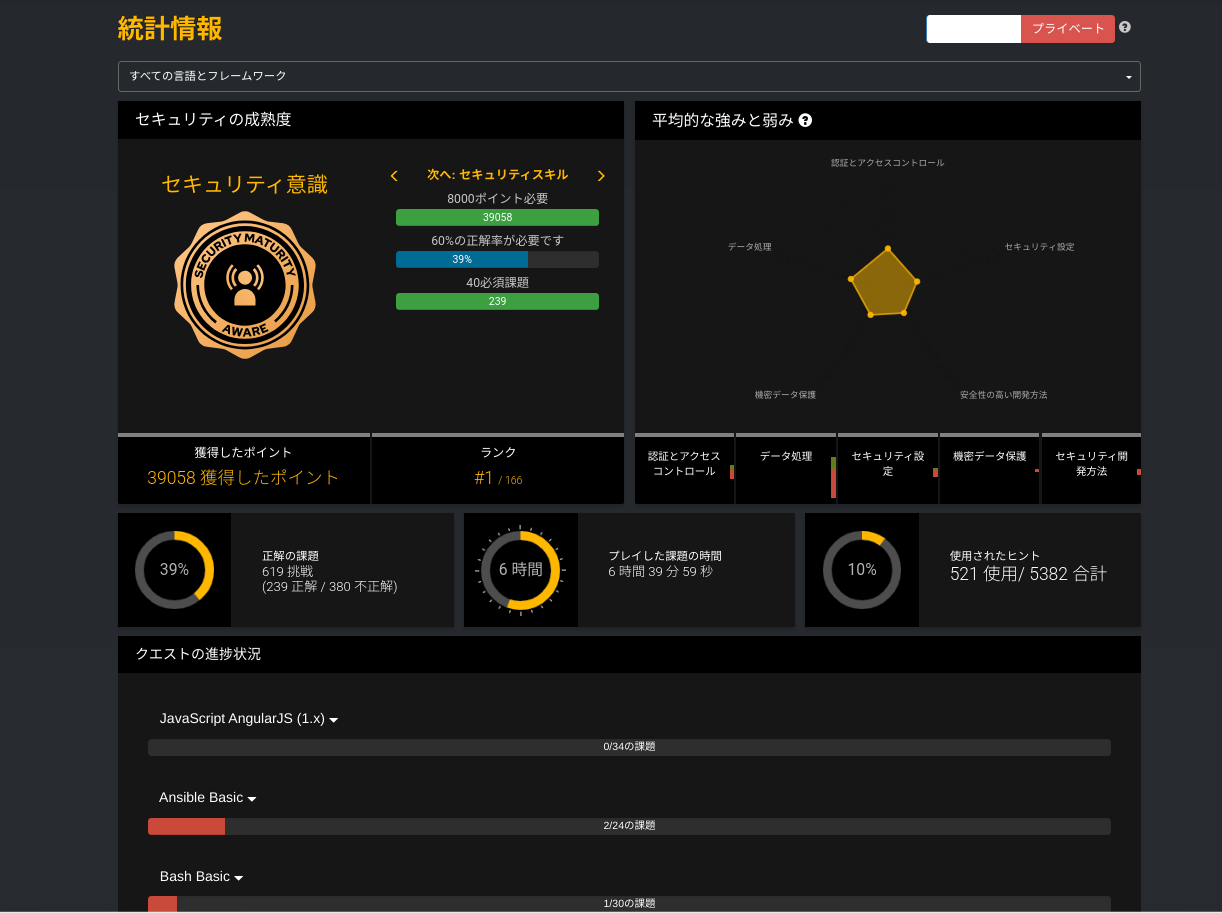
Task: Select 認証とアクセスコントロール category tile
Action: click(685, 469)
